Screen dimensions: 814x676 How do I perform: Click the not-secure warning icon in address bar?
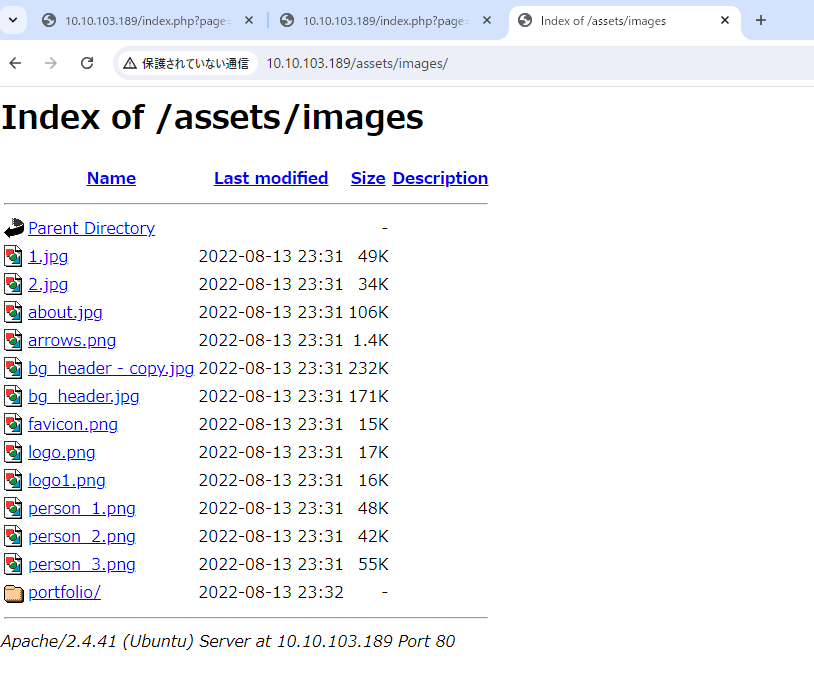[x=130, y=63]
